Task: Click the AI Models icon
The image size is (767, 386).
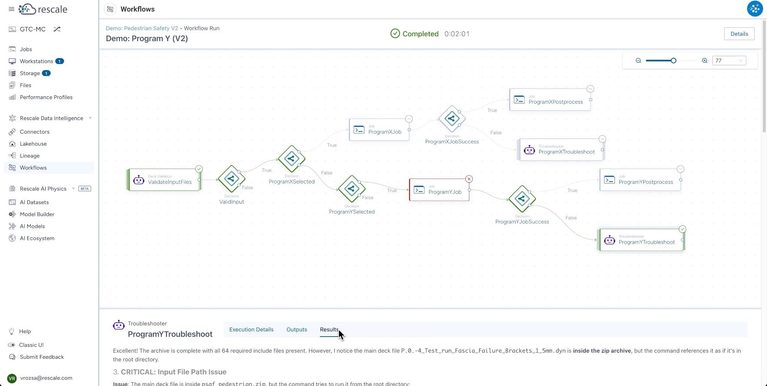Action: pos(12,226)
